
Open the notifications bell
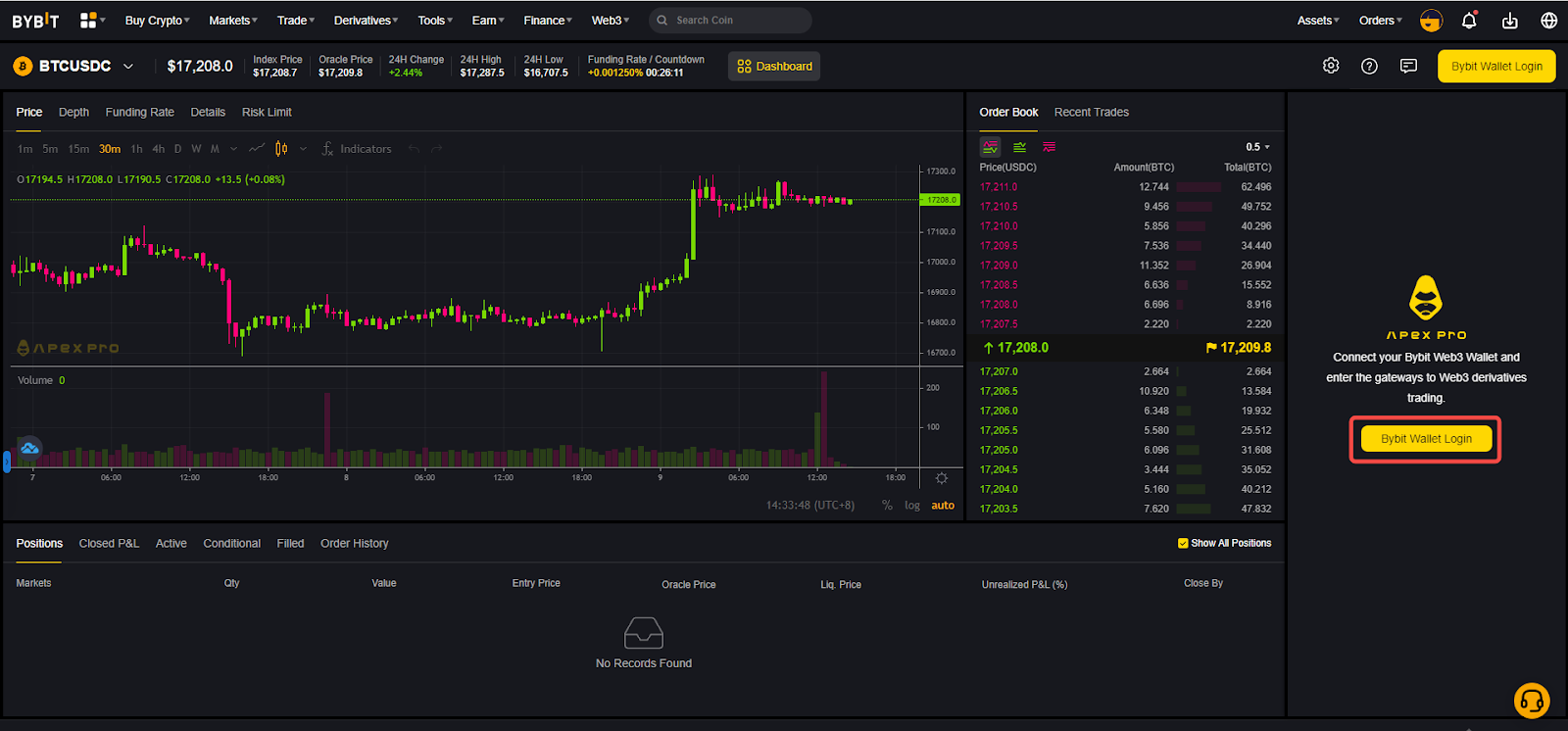pos(1469,21)
